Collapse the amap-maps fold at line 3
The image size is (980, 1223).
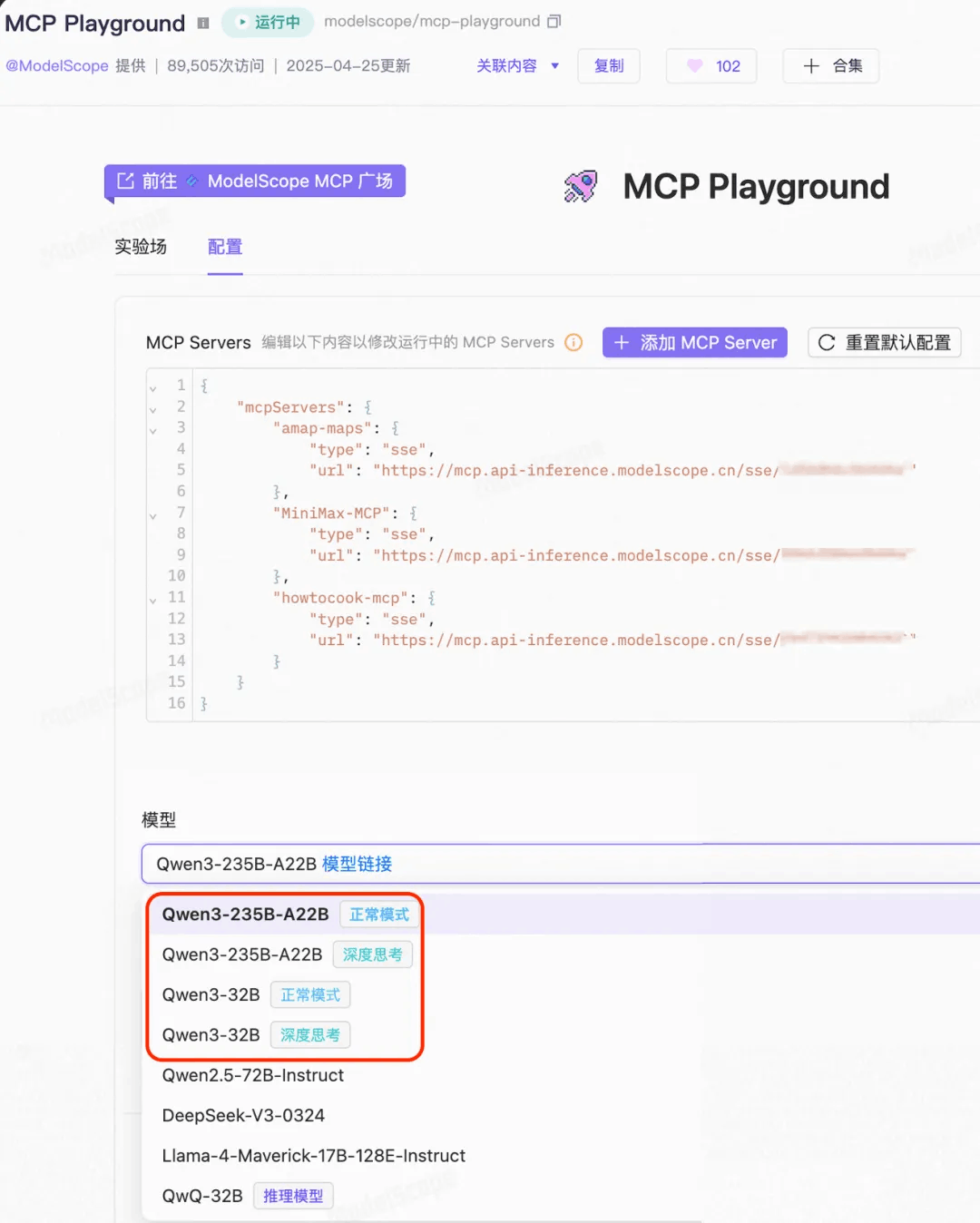click(x=152, y=430)
